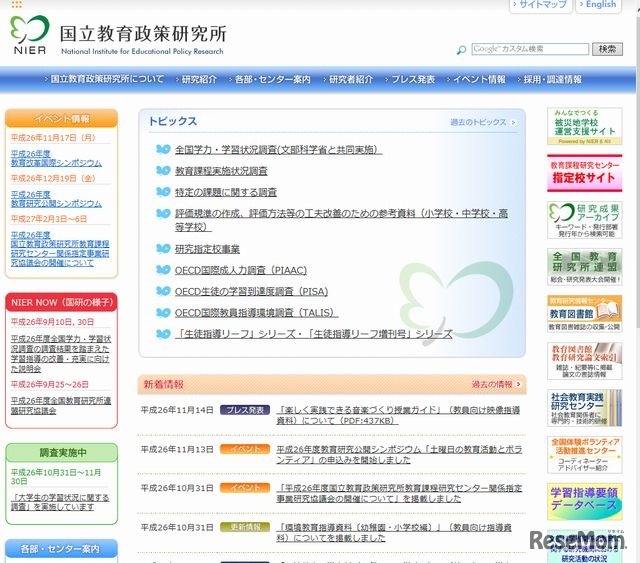Open 過去のトピックス archive link
The image size is (640, 563).
pos(483,122)
